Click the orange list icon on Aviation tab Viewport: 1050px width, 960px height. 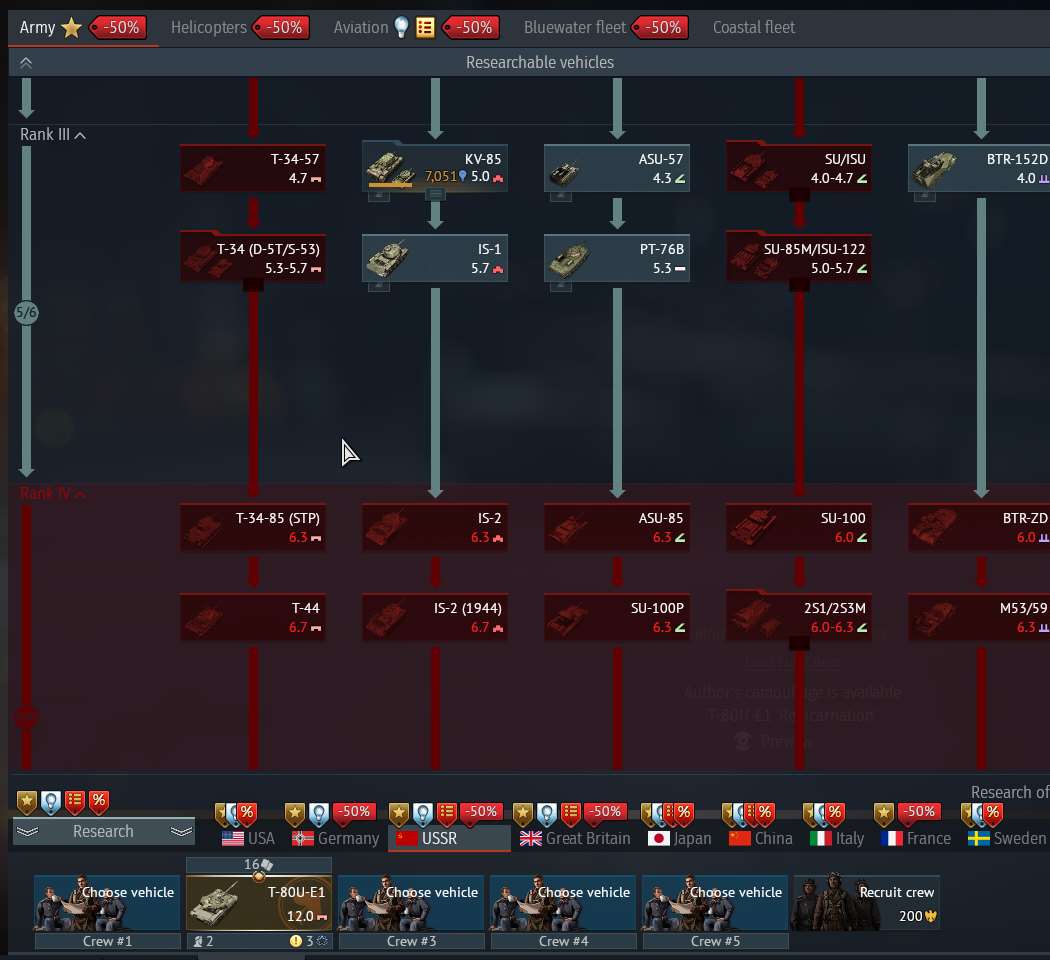425,27
